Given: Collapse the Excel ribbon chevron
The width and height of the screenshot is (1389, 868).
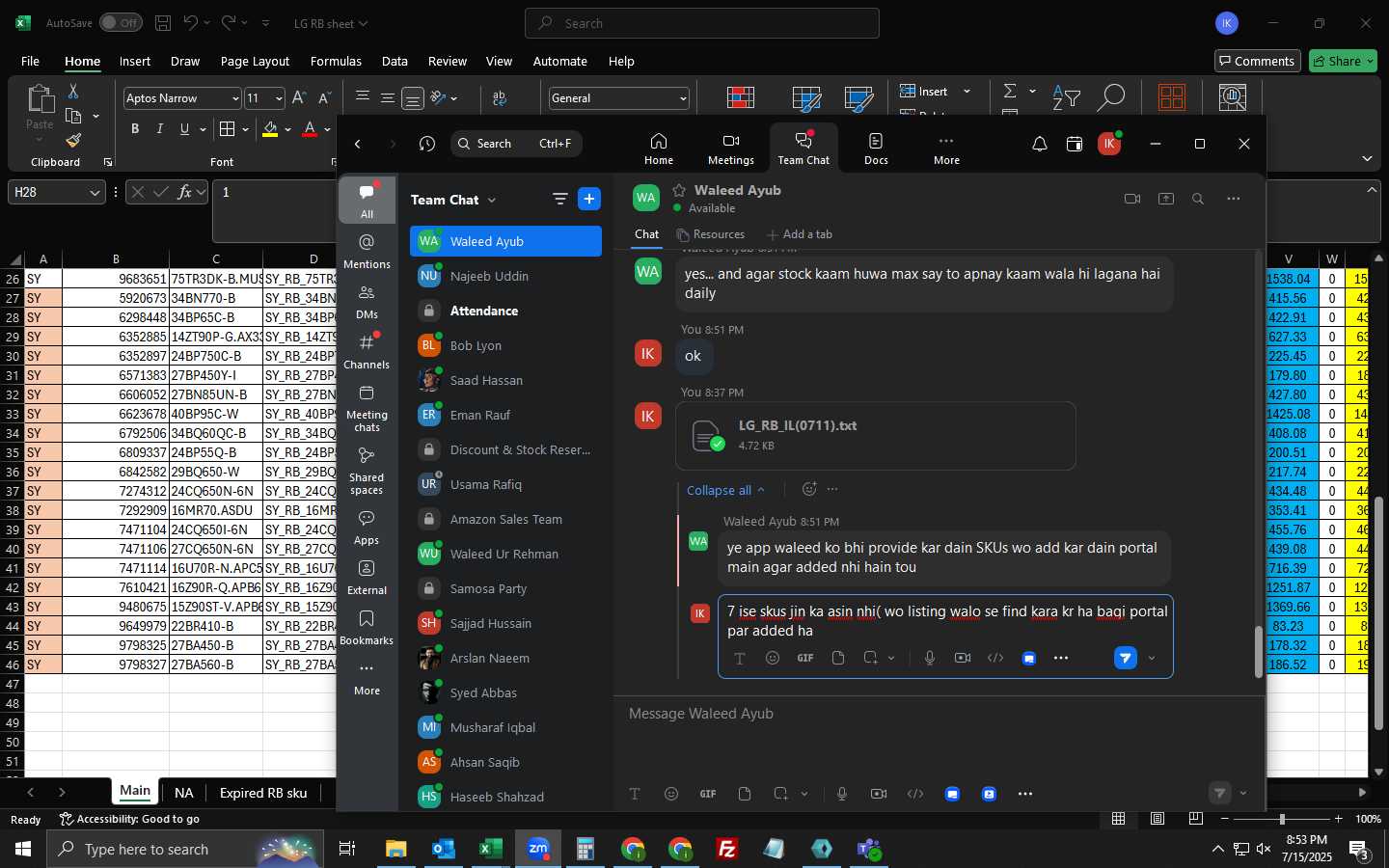Looking at the screenshot, I should (1367, 158).
